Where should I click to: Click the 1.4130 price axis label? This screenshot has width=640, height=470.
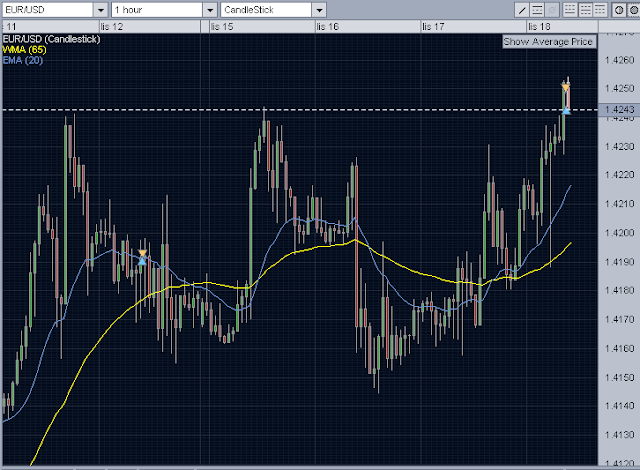point(619,435)
